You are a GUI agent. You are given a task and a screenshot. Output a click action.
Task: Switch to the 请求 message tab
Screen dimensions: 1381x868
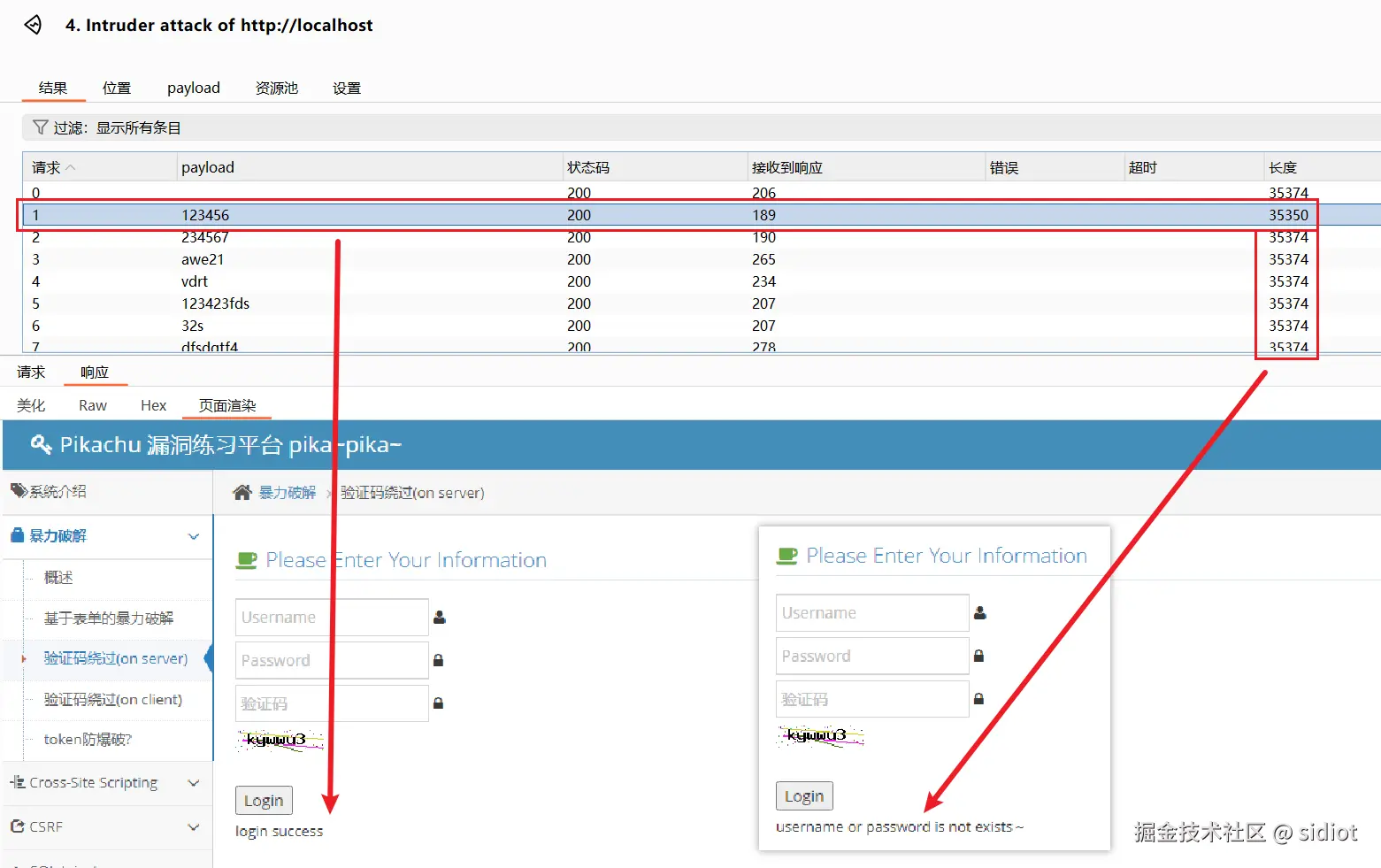tap(31, 372)
